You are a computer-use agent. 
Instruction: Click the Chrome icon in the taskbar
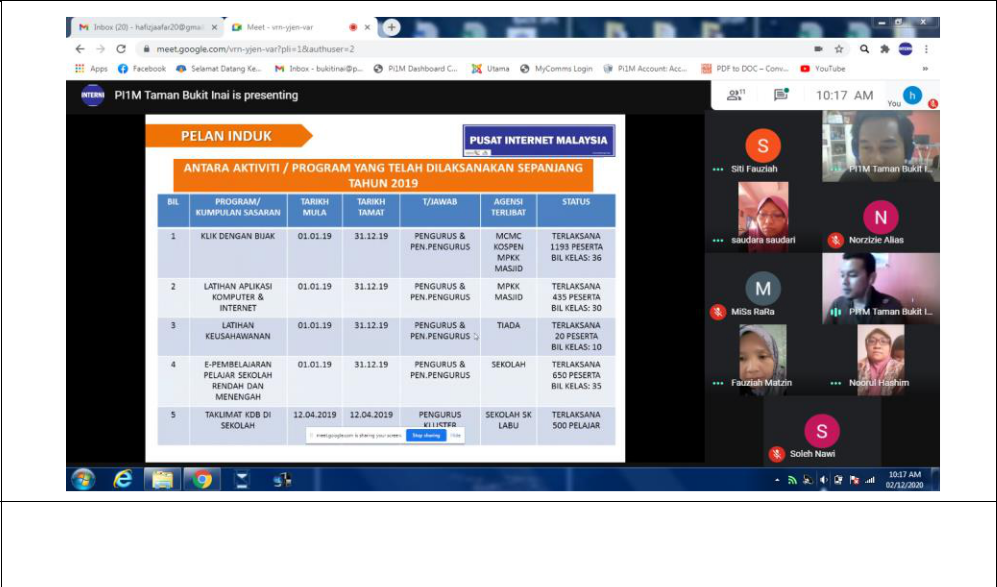coord(202,479)
